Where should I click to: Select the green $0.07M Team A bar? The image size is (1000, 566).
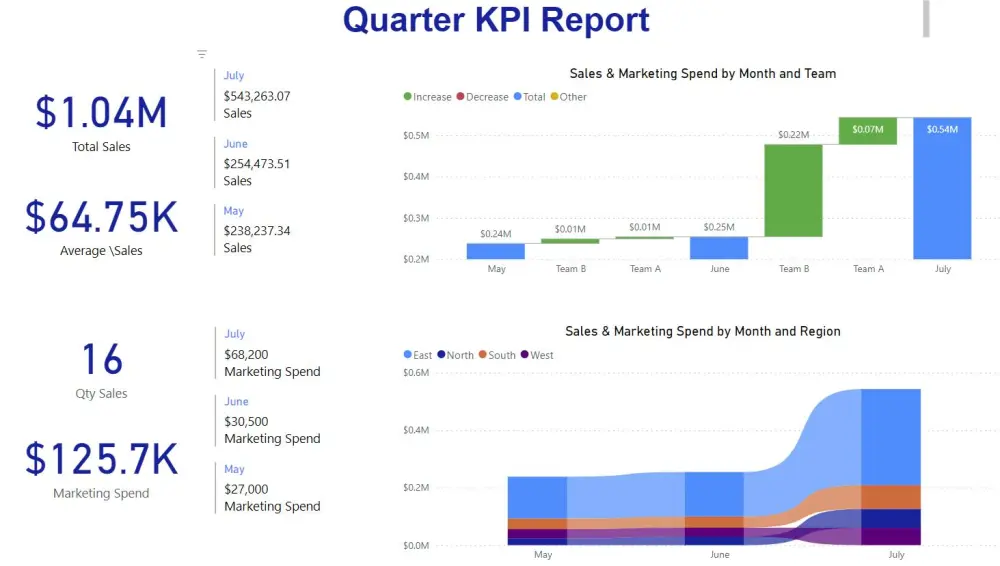click(868, 131)
